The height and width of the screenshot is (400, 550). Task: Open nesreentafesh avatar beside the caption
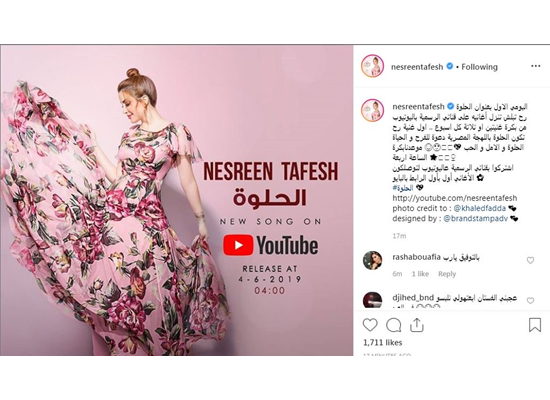click(x=373, y=111)
